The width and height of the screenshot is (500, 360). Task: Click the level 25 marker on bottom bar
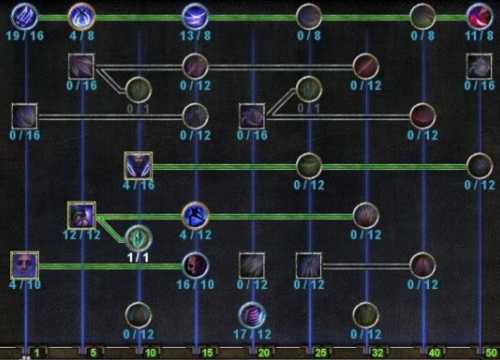[x=321, y=352]
